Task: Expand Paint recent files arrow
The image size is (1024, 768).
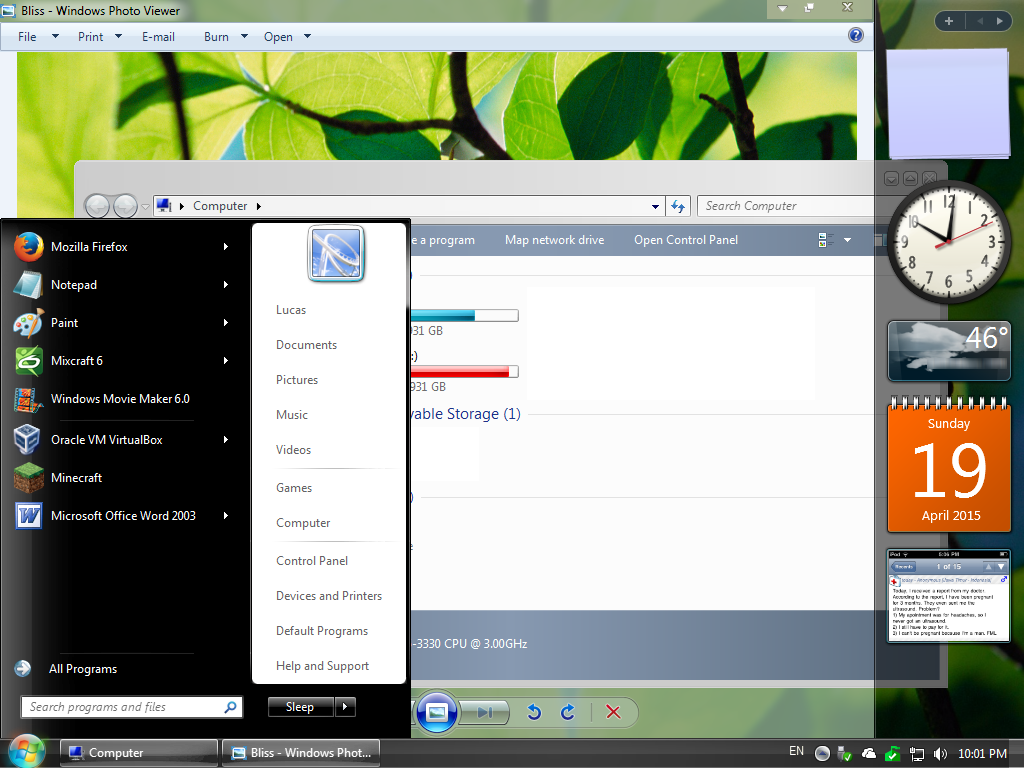Action: [226, 323]
